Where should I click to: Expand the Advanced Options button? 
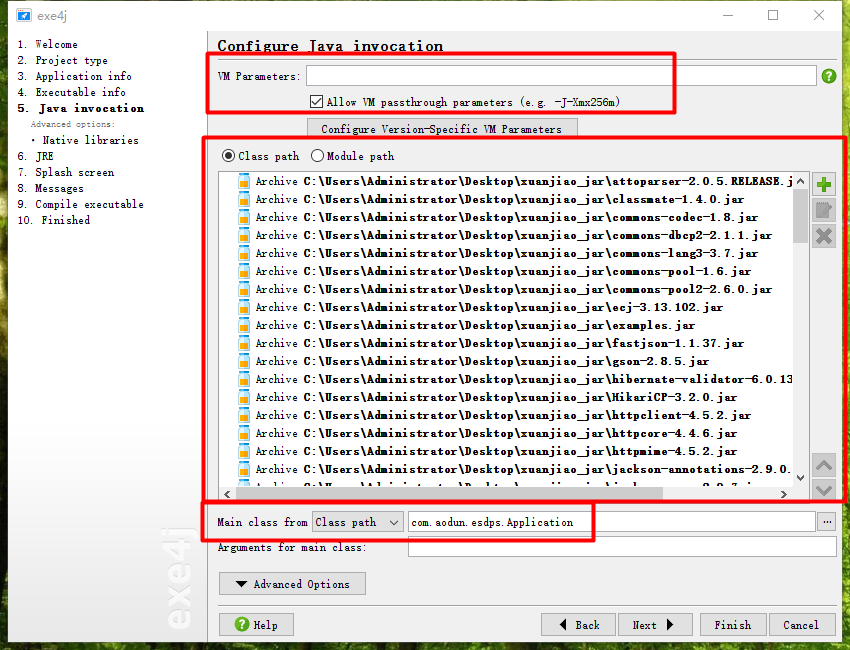pyautogui.click(x=292, y=584)
